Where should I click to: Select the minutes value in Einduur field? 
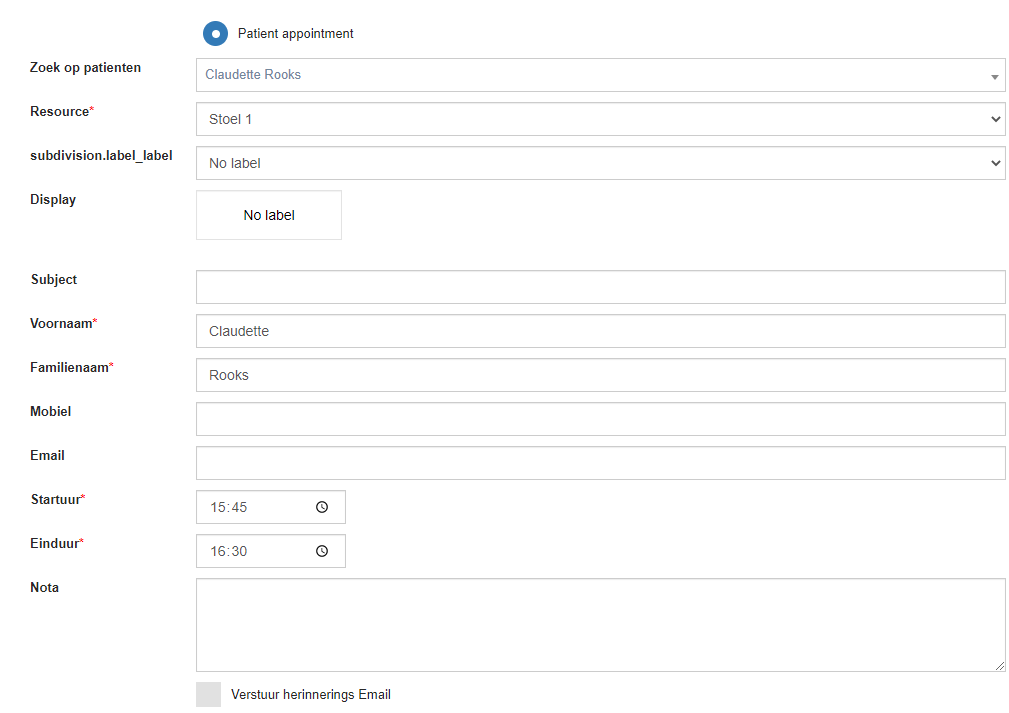point(239,551)
